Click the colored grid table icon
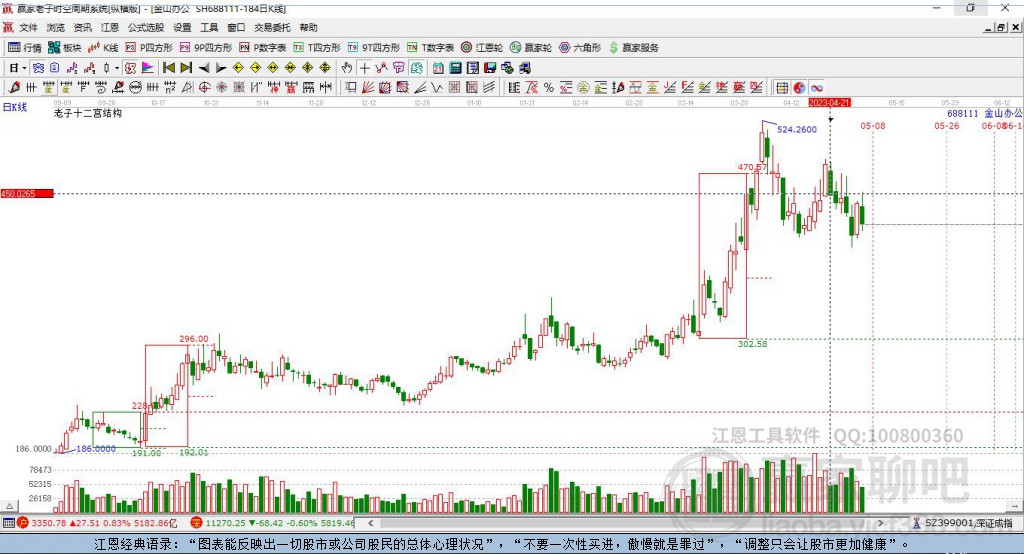The height and width of the screenshot is (554, 1024). coord(782,88)
